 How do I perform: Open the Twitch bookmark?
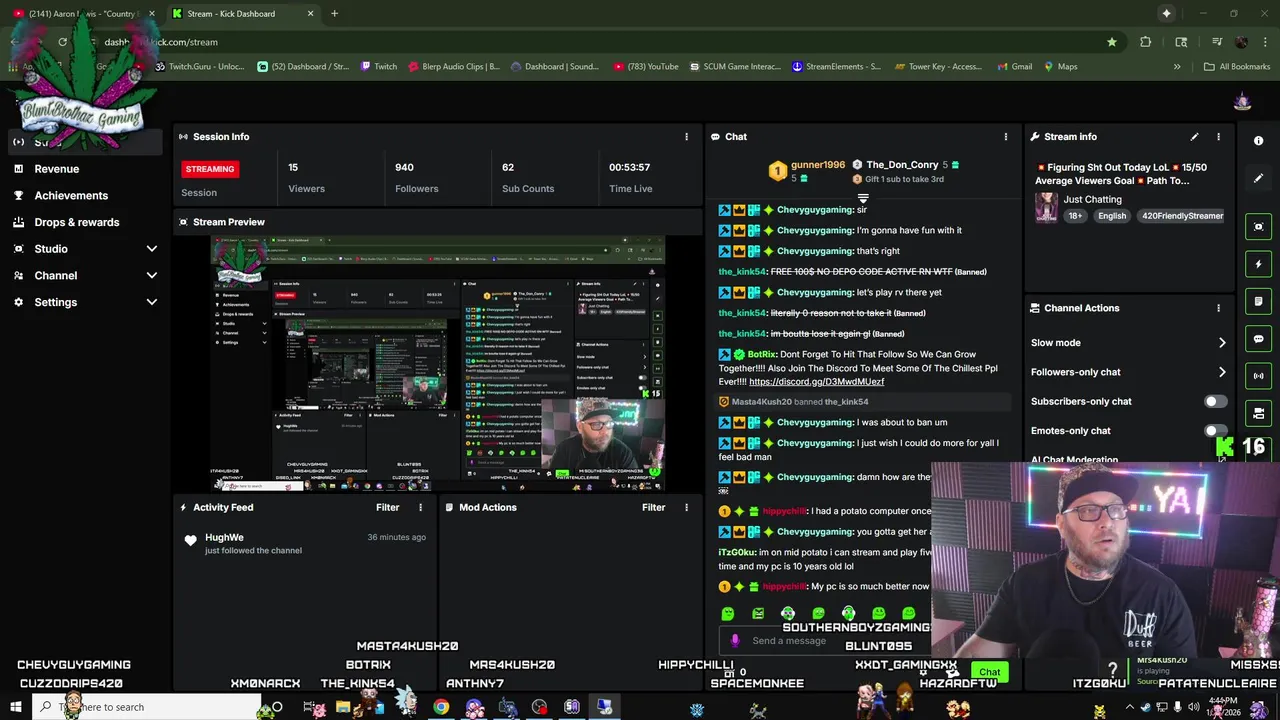(x=378, y=67)
